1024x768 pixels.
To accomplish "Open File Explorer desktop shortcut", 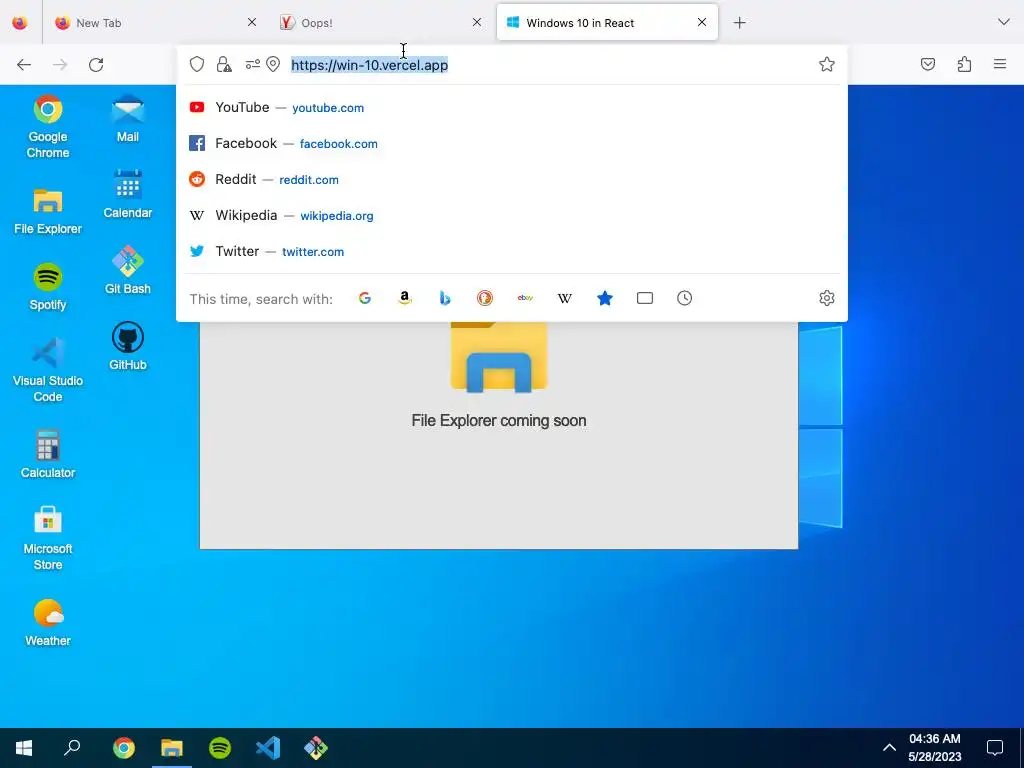I will [x=48, y=211].
